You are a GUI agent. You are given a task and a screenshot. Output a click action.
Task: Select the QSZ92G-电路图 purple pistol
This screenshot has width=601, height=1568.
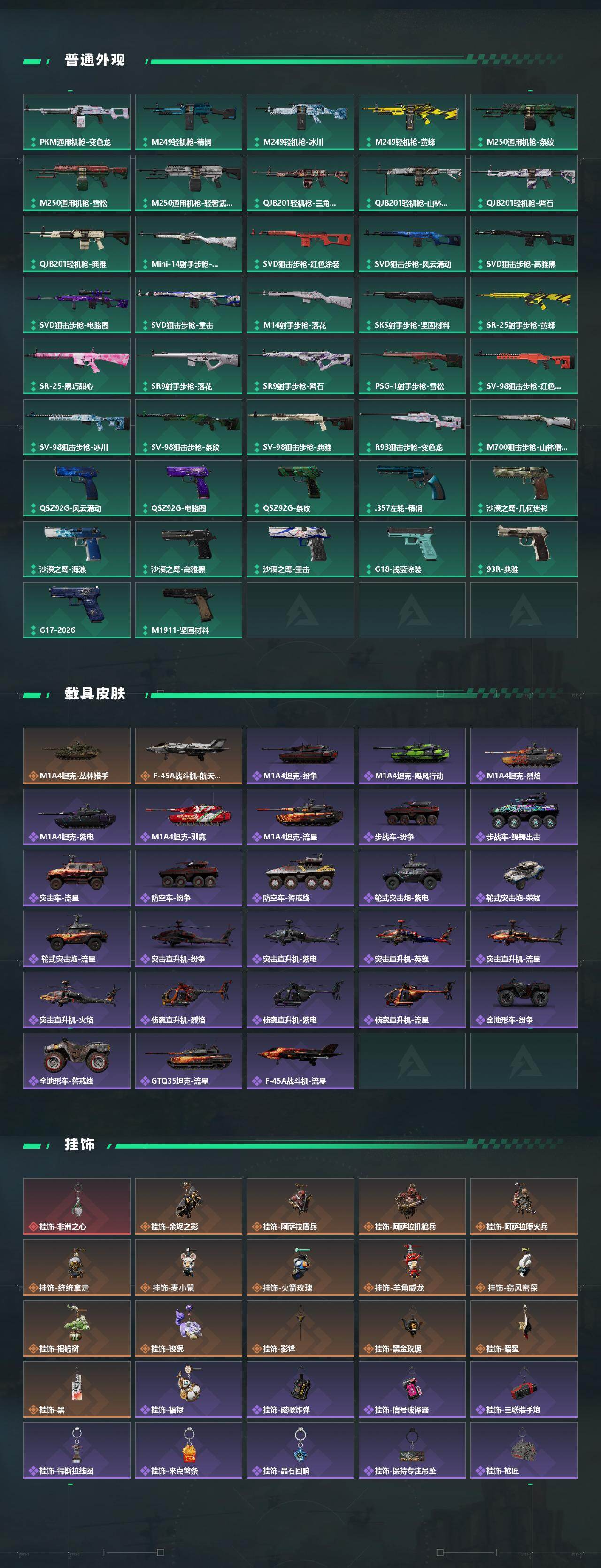pyautogui.click(x=189, y=488)
